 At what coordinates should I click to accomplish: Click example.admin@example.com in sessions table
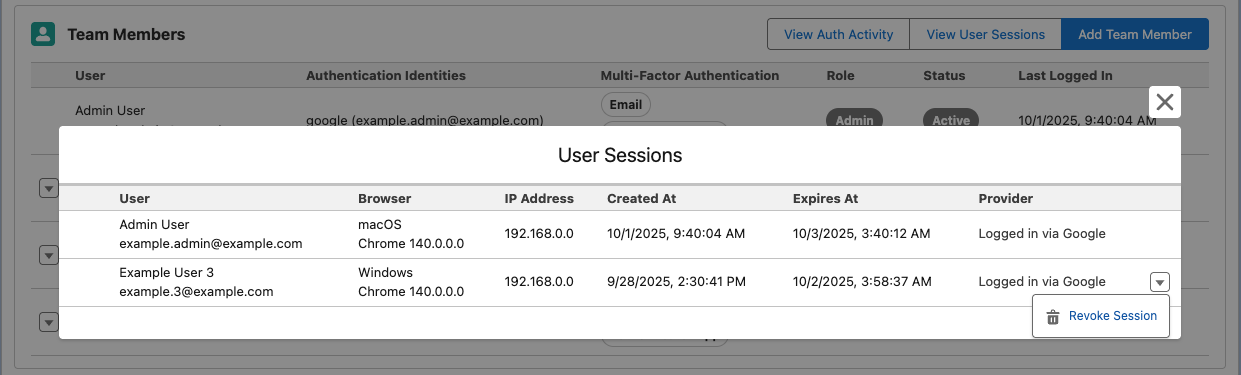pos(210,243)
